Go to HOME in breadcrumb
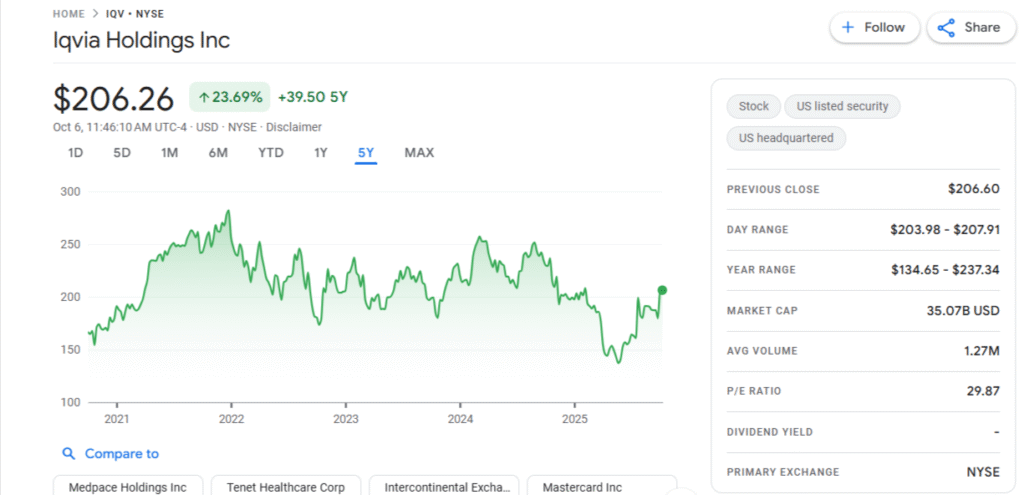This screenshot has width=1024, height=495. coord(69,14)
